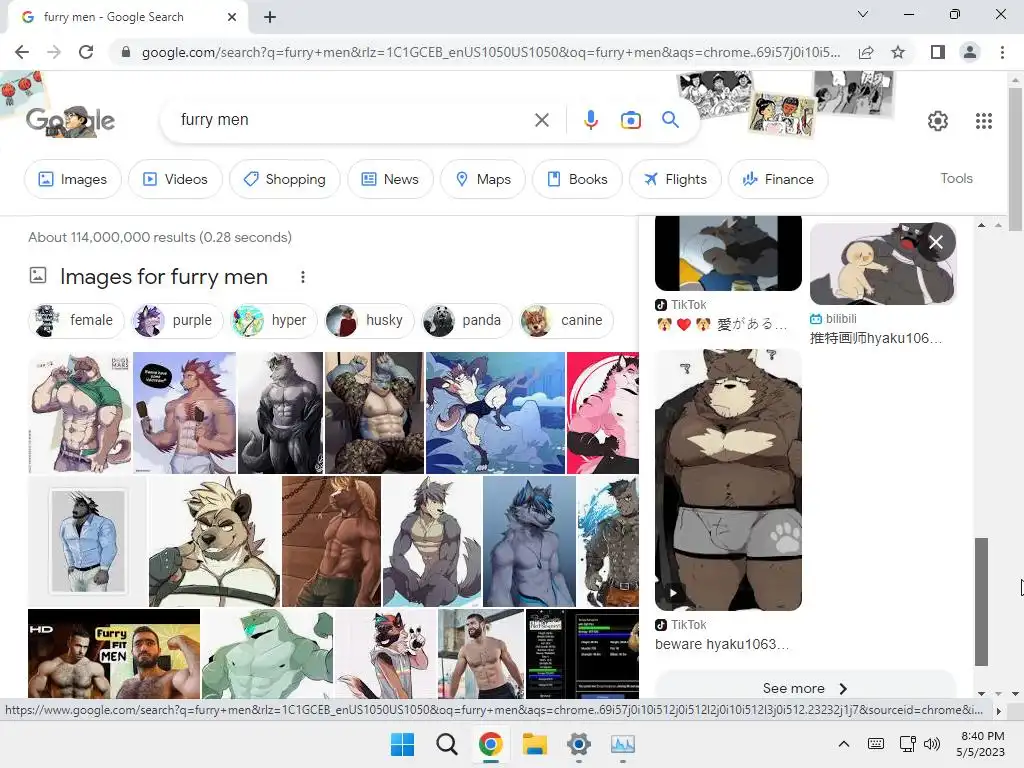Open the browser side panel
Image resolution: width=1024 pixels, height=768 pixels.
point(938,52)
